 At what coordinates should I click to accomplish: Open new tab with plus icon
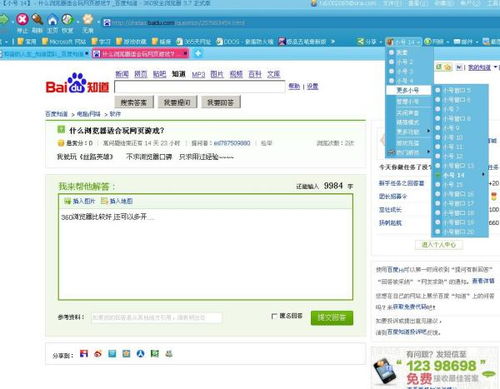pyautogui.click(x=198, y=53)
